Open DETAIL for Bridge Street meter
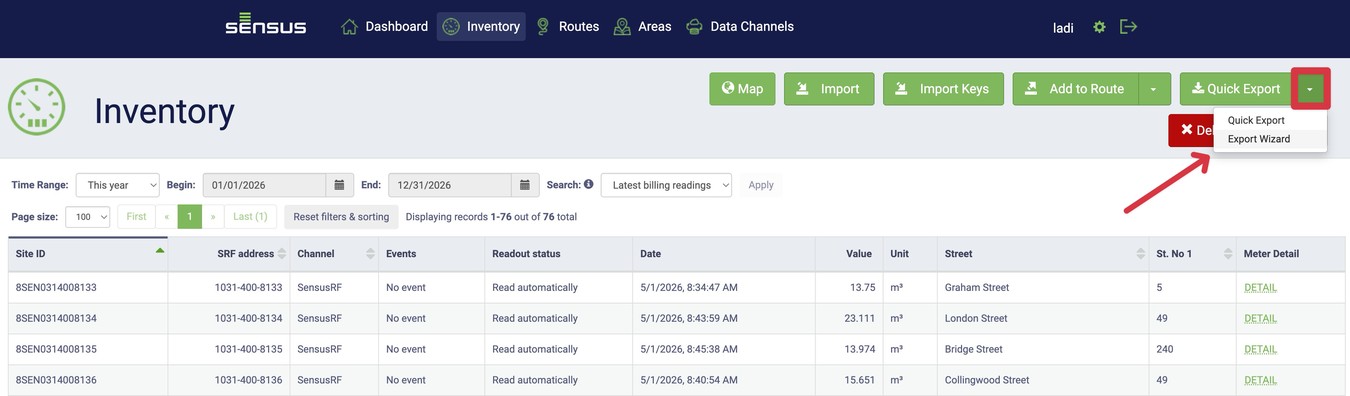This screenshot has height=396, width=1350. [x=1260, y=350]
